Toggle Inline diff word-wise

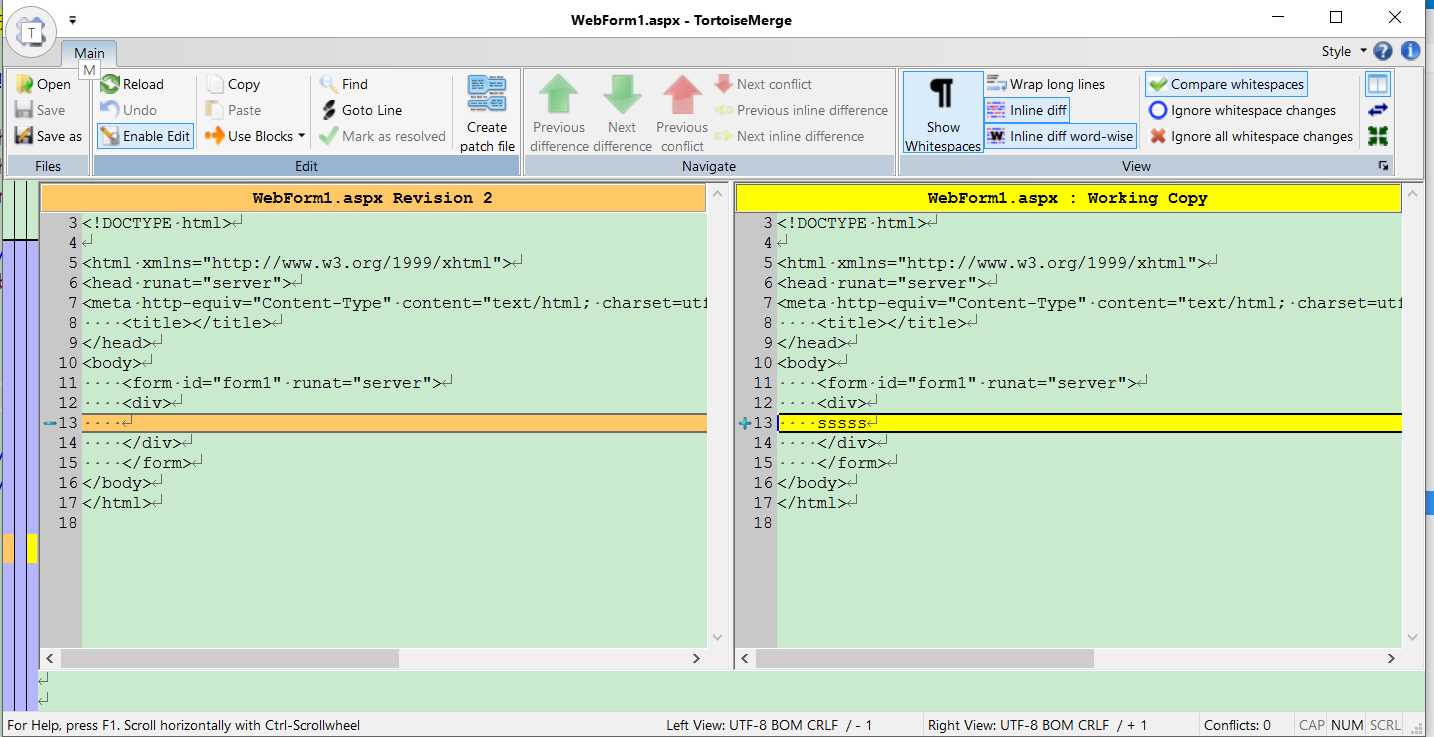point(1060,136)
